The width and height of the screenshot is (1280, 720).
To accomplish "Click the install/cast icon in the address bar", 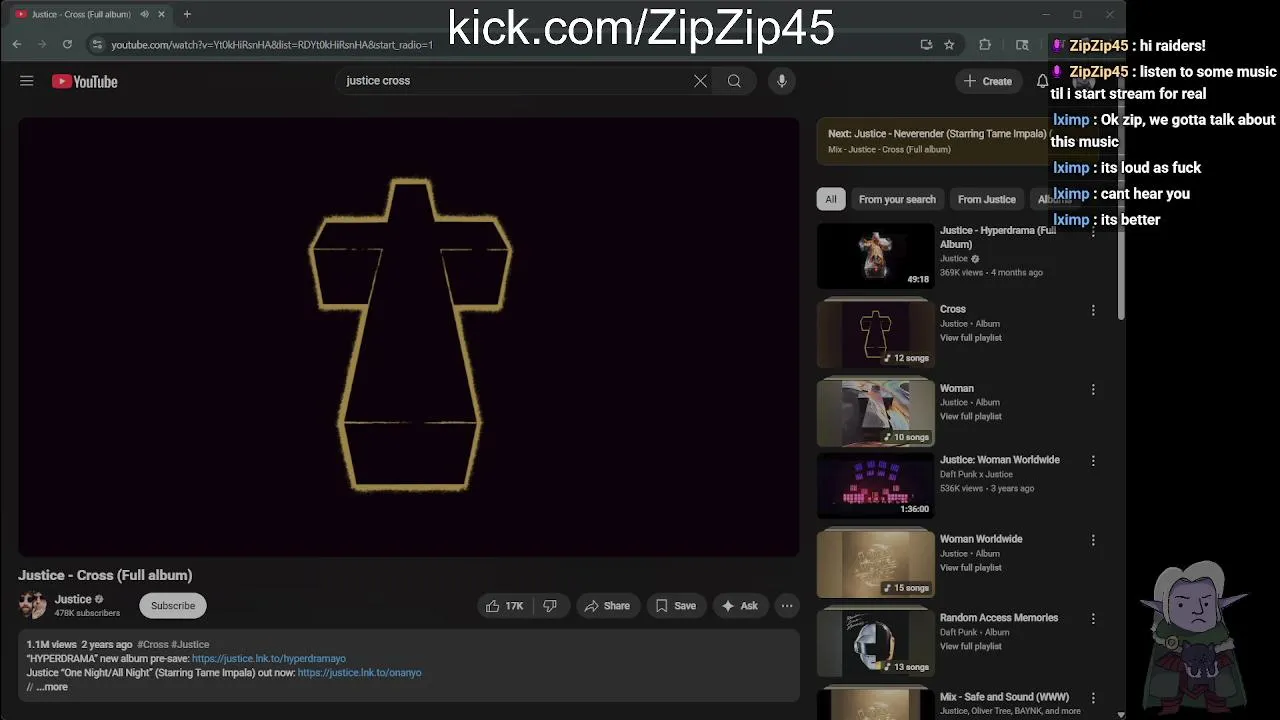I will tap(926, 45).
